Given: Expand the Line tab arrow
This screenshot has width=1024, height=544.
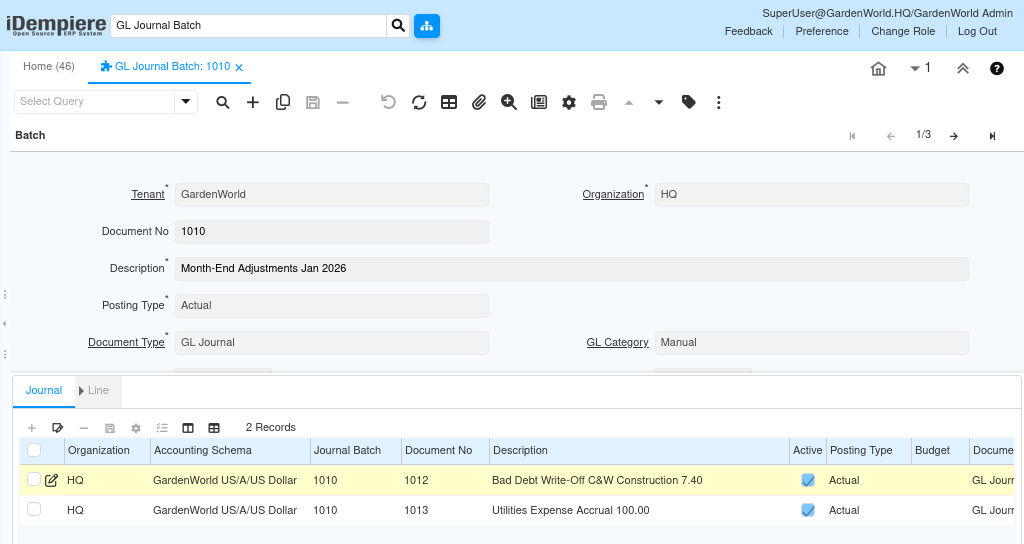Looking at the screenshot, I should tap(82, 391).
